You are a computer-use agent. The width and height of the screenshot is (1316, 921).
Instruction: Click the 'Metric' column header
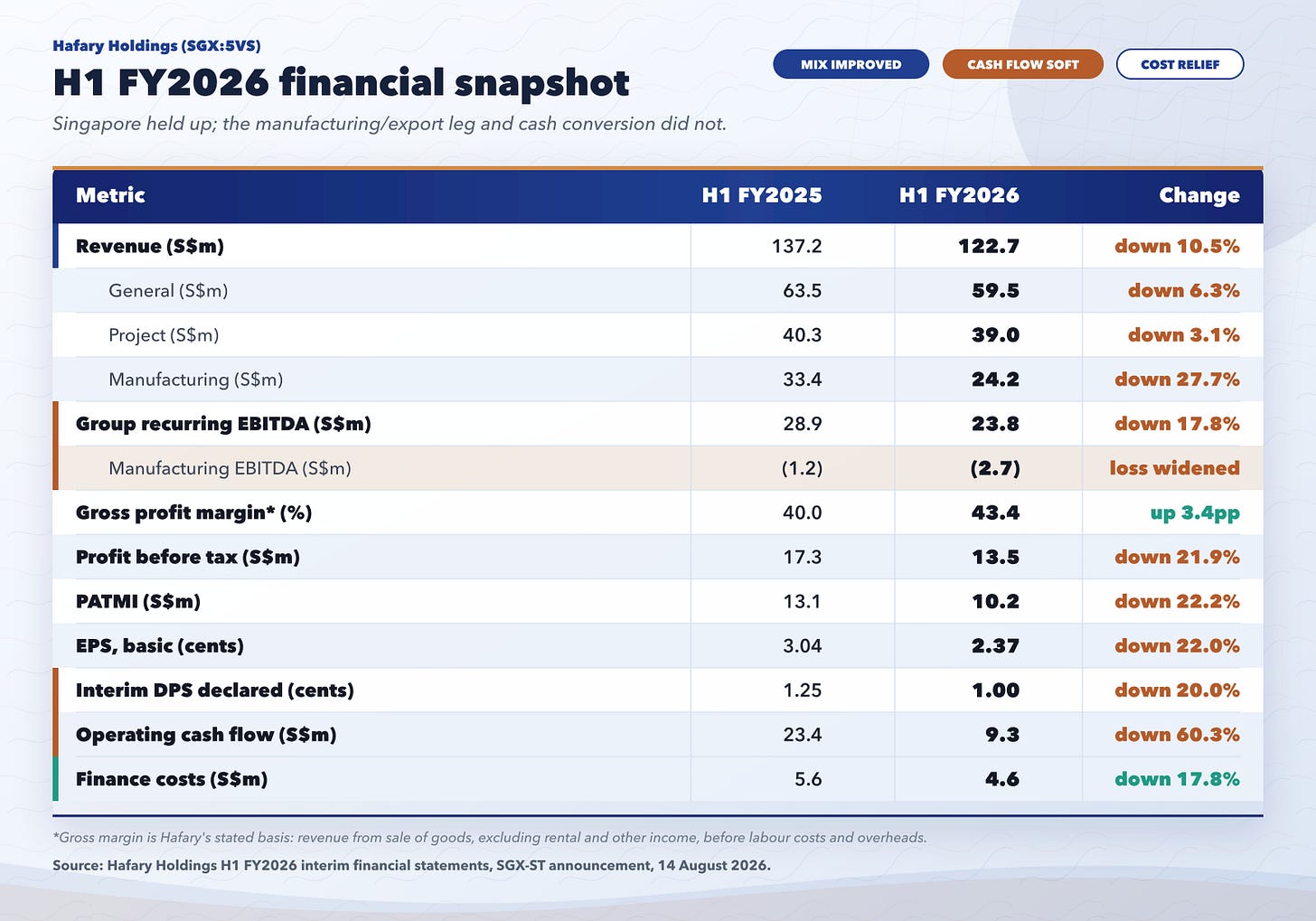pyautogui.click(x=110, y=195)
